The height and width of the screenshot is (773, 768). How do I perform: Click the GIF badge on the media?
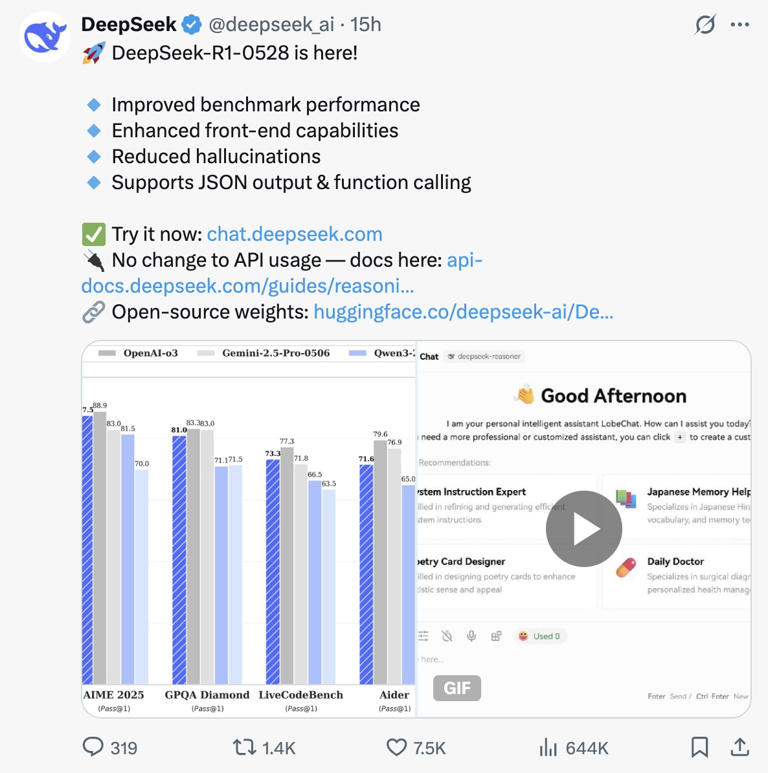click(457, 688)
